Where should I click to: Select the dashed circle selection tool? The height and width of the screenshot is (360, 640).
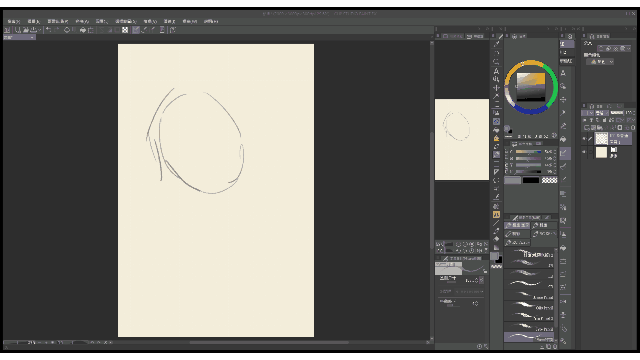(x=496, y=180)
